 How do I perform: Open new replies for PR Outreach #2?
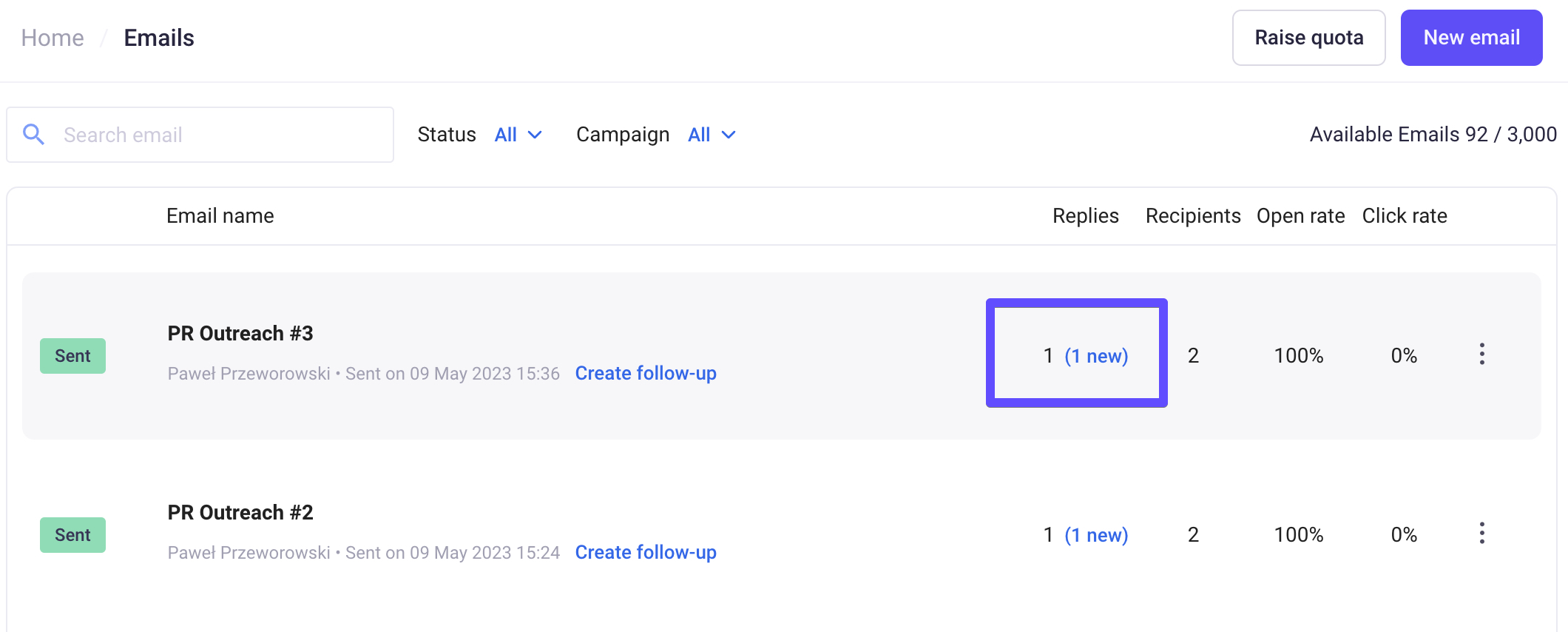coord(1096,535)
